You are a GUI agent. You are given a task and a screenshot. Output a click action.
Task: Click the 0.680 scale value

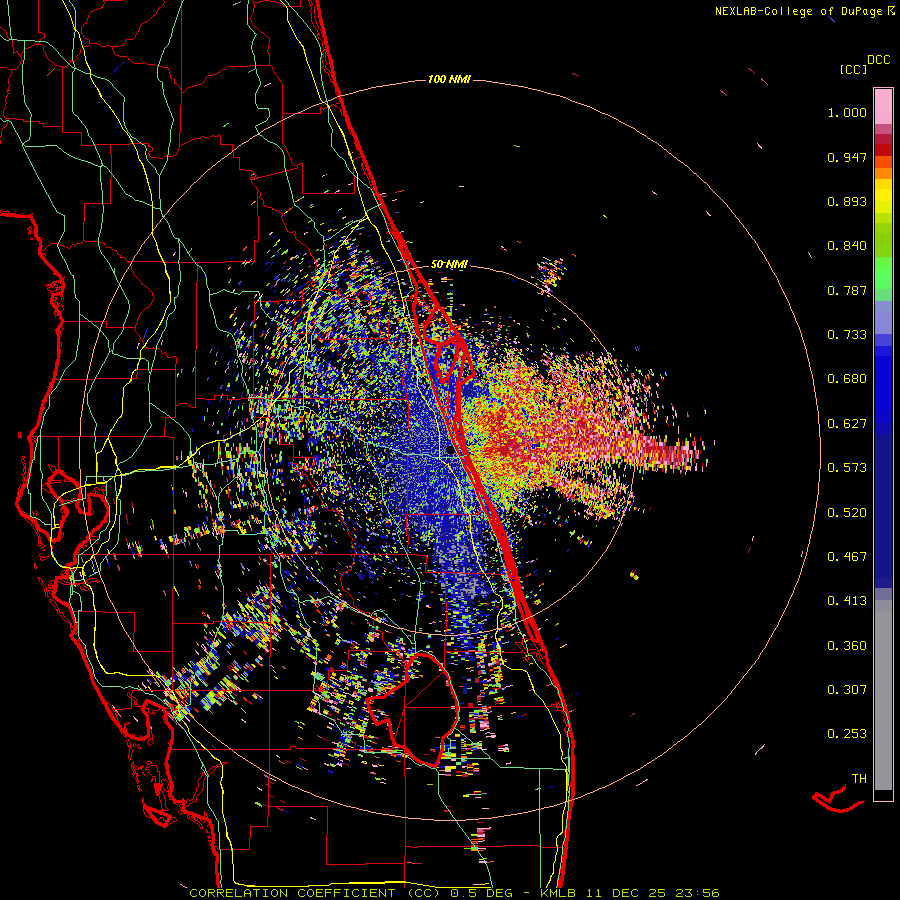pos(847,379)
